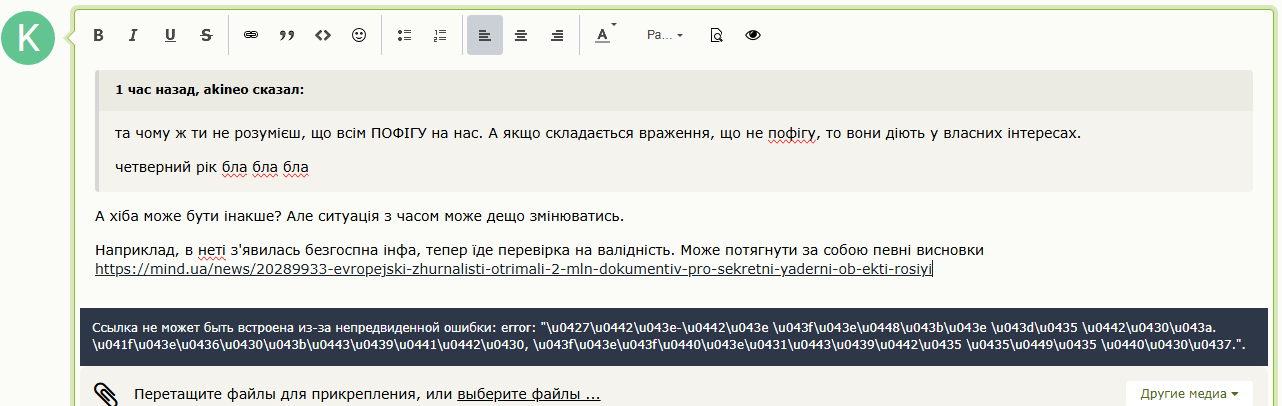Align text center
The height and width of the screenshot is (406, 1282).
521,35
